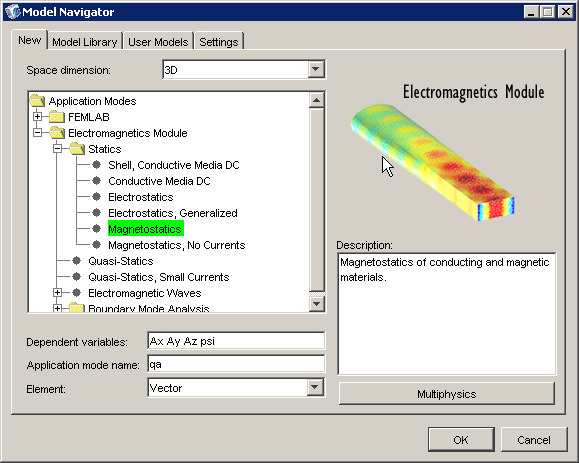Select Magnetostatics, No Currents mode
Screen dimensions: 579x463
point(177,245)
